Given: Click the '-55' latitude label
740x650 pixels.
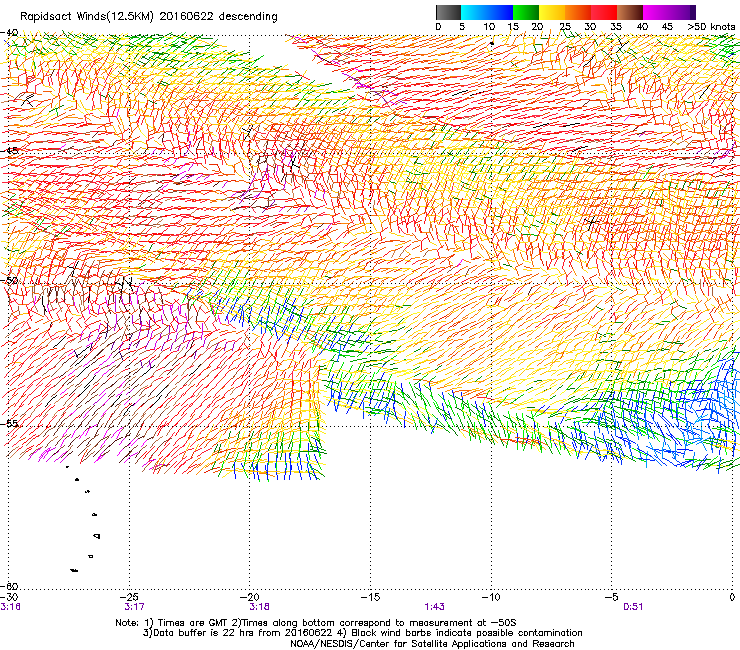Looking at the screenshot, I should click(9, 423).
